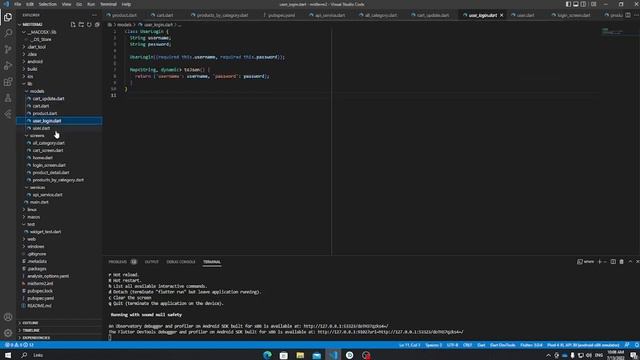Open the File menu
The image size is (640, 360).
[x=18, y=4]
